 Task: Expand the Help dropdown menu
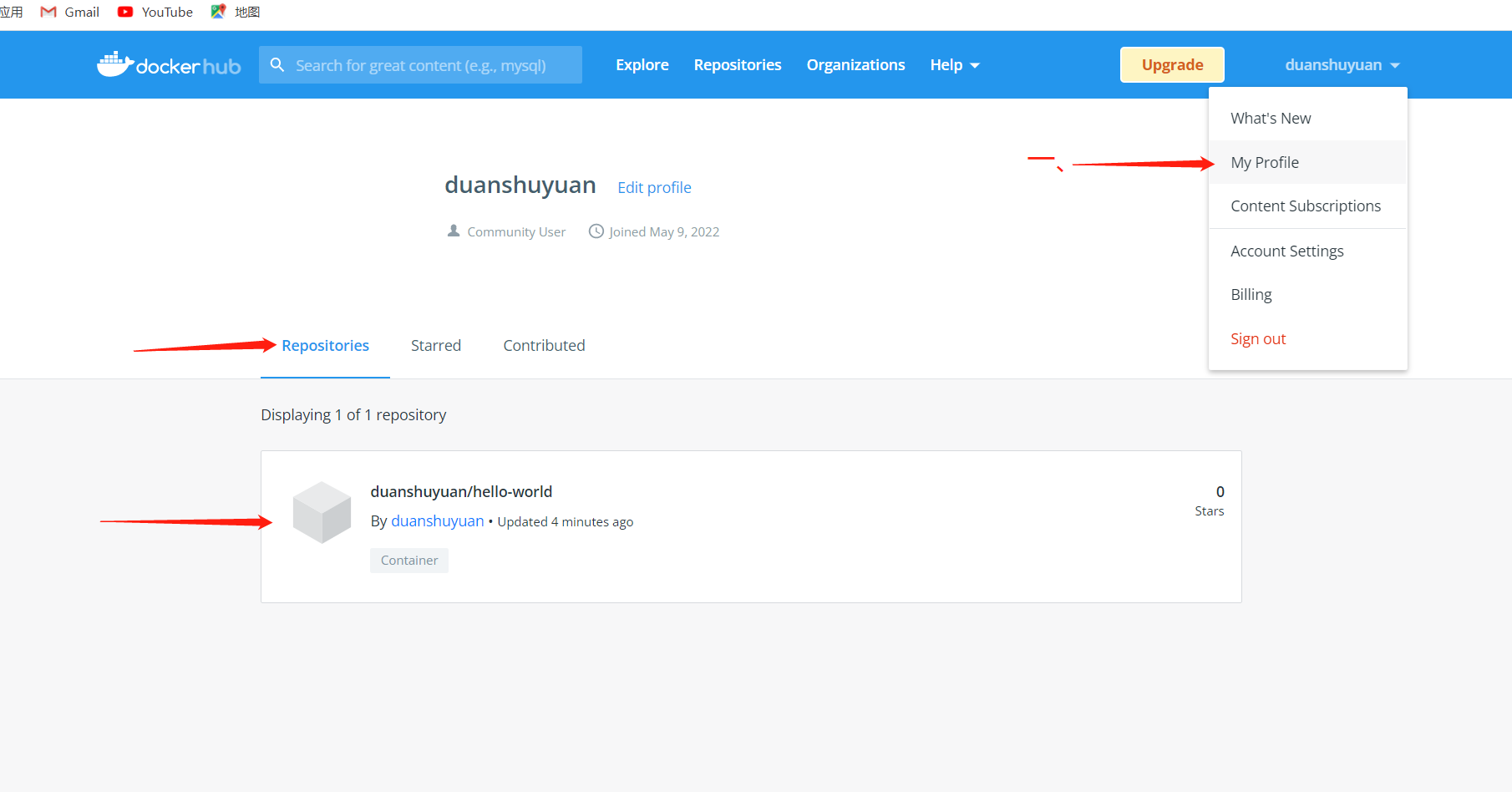[x=955, y=65]
